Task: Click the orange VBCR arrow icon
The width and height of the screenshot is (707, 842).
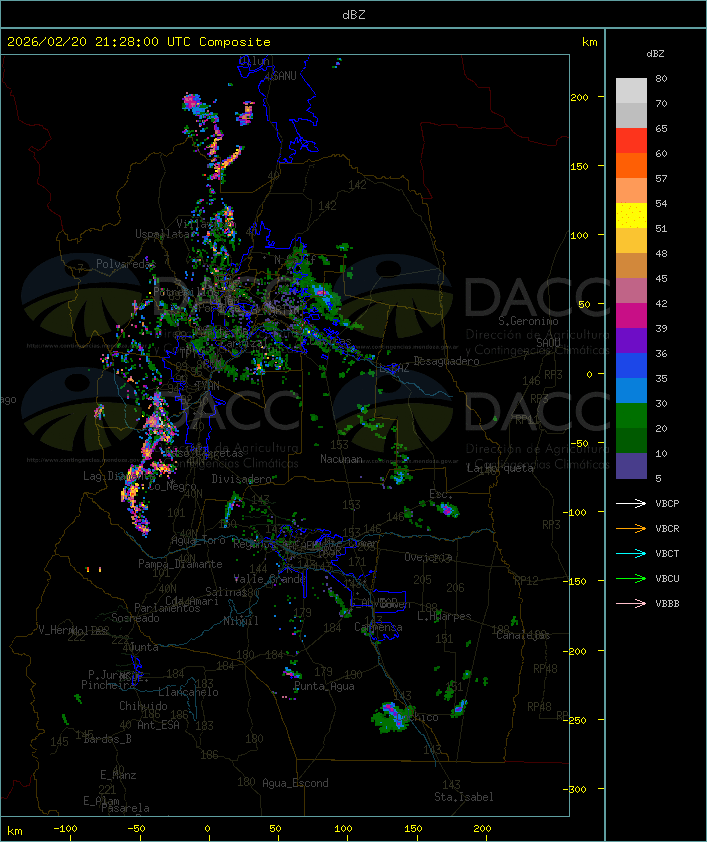Action: coord(631,528)
